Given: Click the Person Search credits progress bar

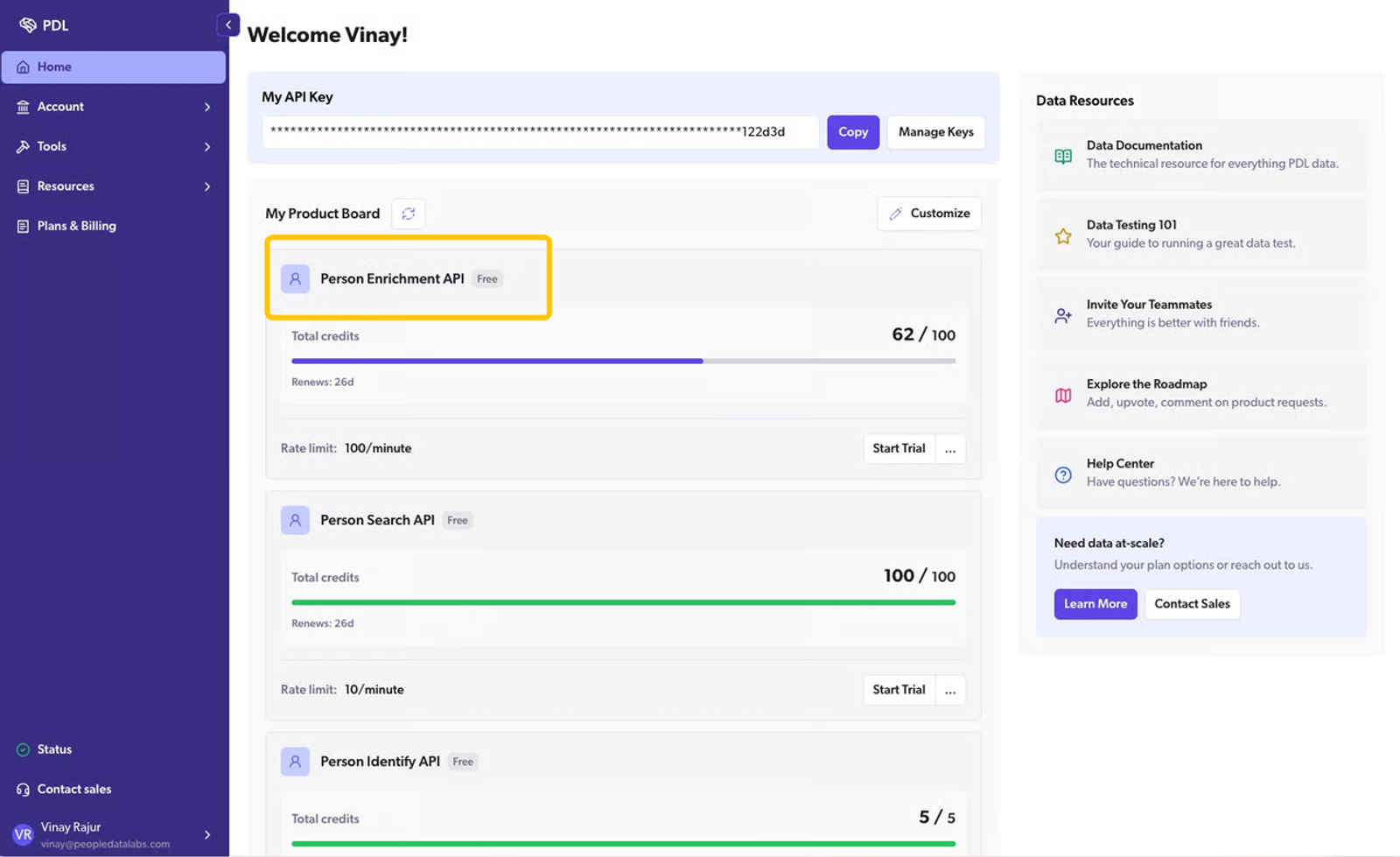Looking at the screenshot, I should coord(624,602).
